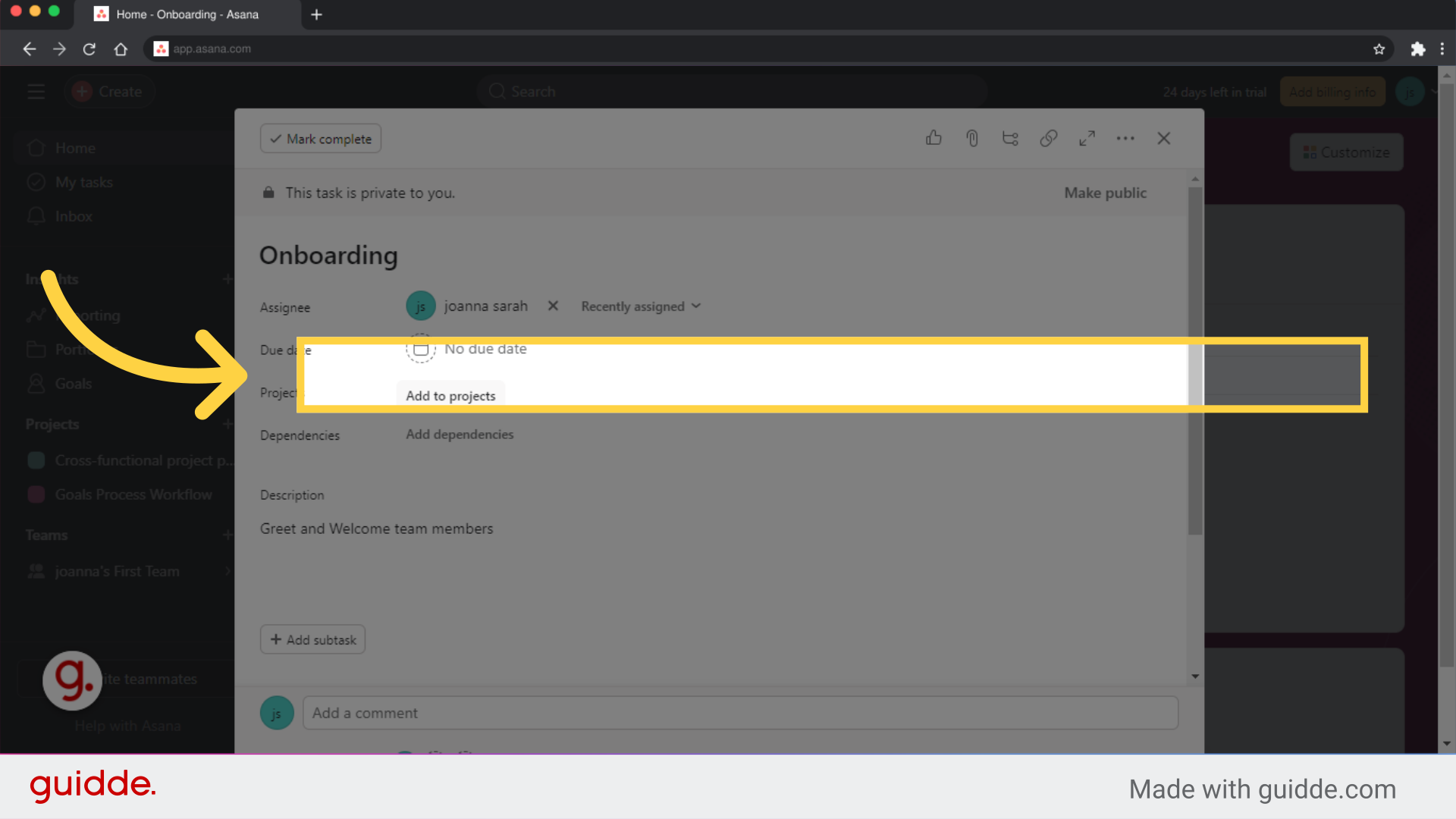Open the task's more actions menu
Viewport: 1456px width, 819px height.
(x=1125, y=138)
